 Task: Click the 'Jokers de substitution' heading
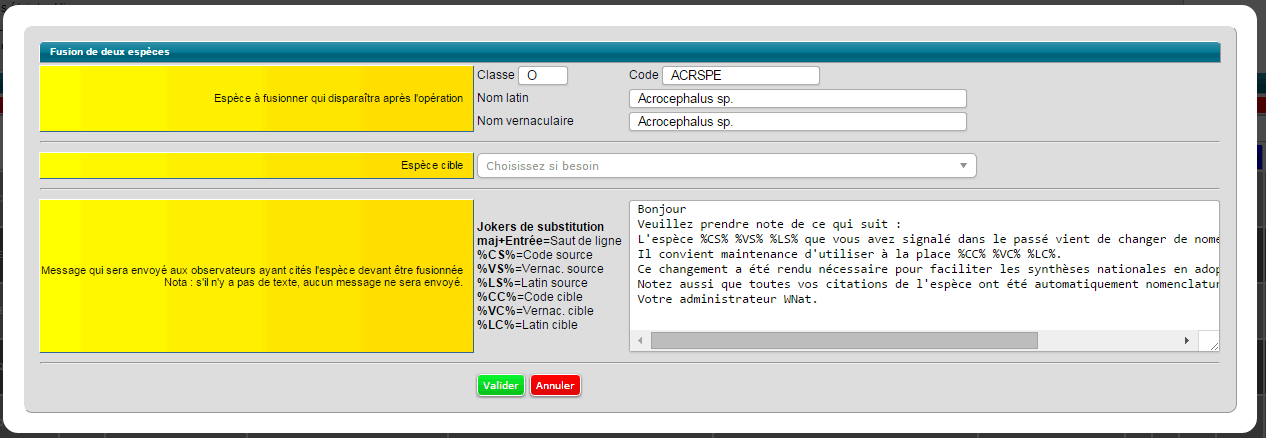point(541,227)
